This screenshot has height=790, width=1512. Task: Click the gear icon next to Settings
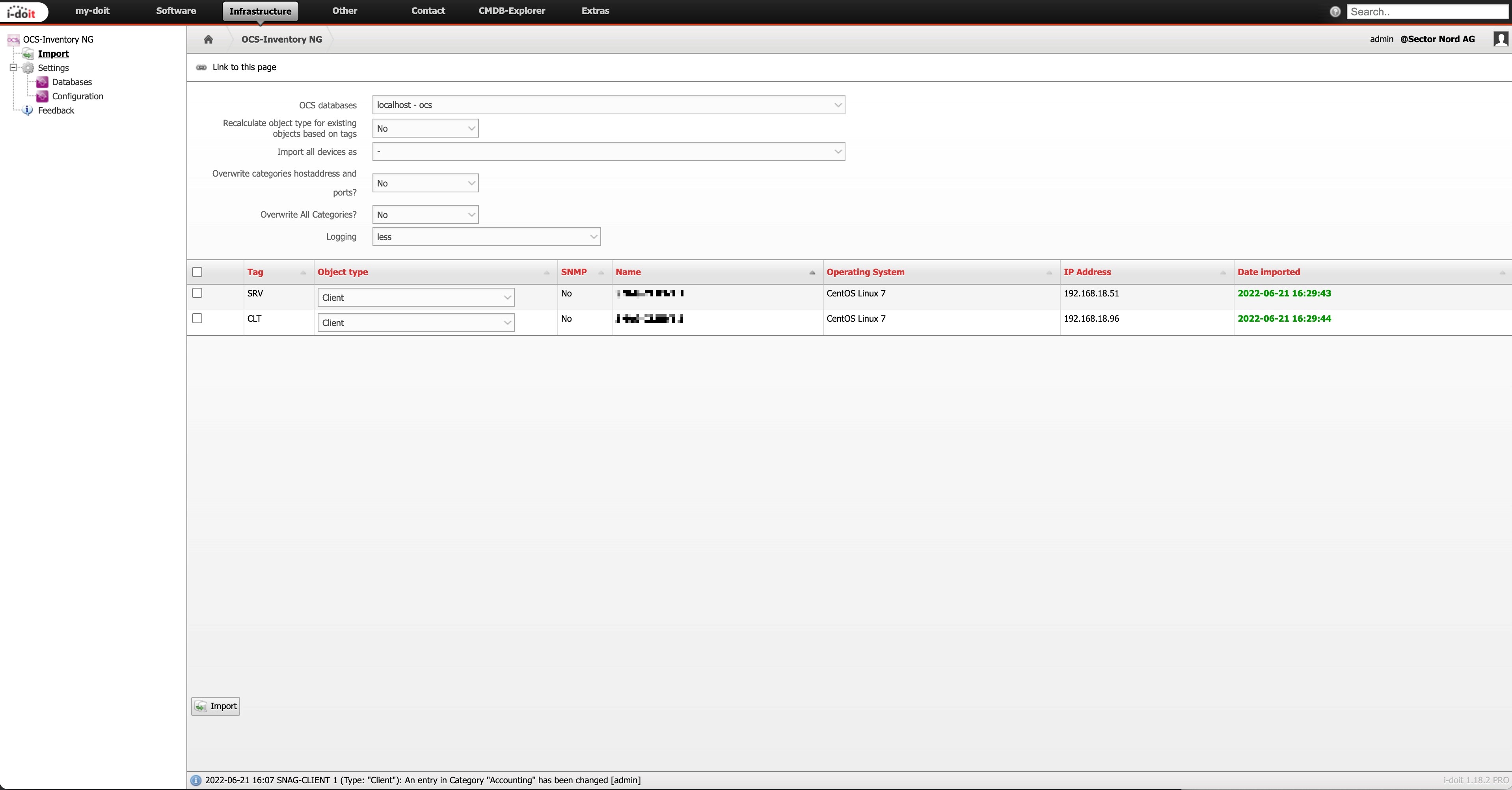point(28,68)
